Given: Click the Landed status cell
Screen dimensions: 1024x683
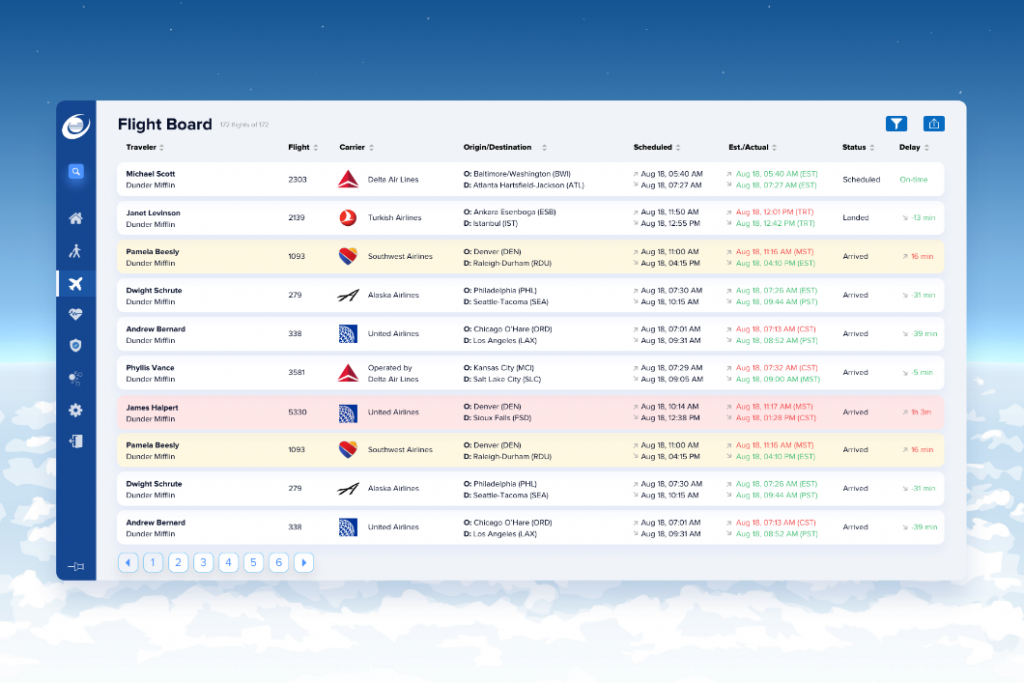Looking at the screenshot, I should (856, 217).
